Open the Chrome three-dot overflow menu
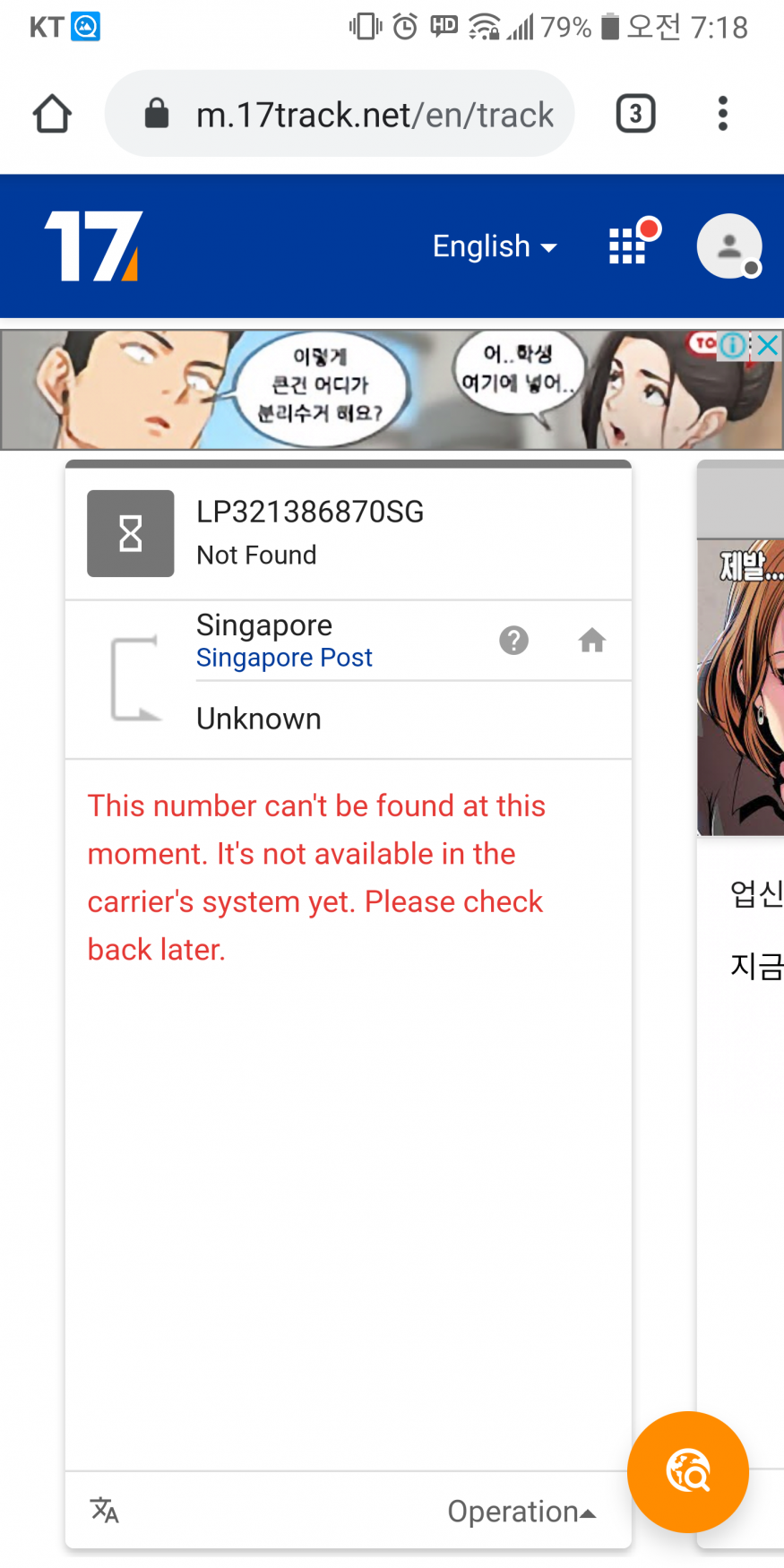The height and width of the screenshot is (1568, 784). click(x=723, y=114)
